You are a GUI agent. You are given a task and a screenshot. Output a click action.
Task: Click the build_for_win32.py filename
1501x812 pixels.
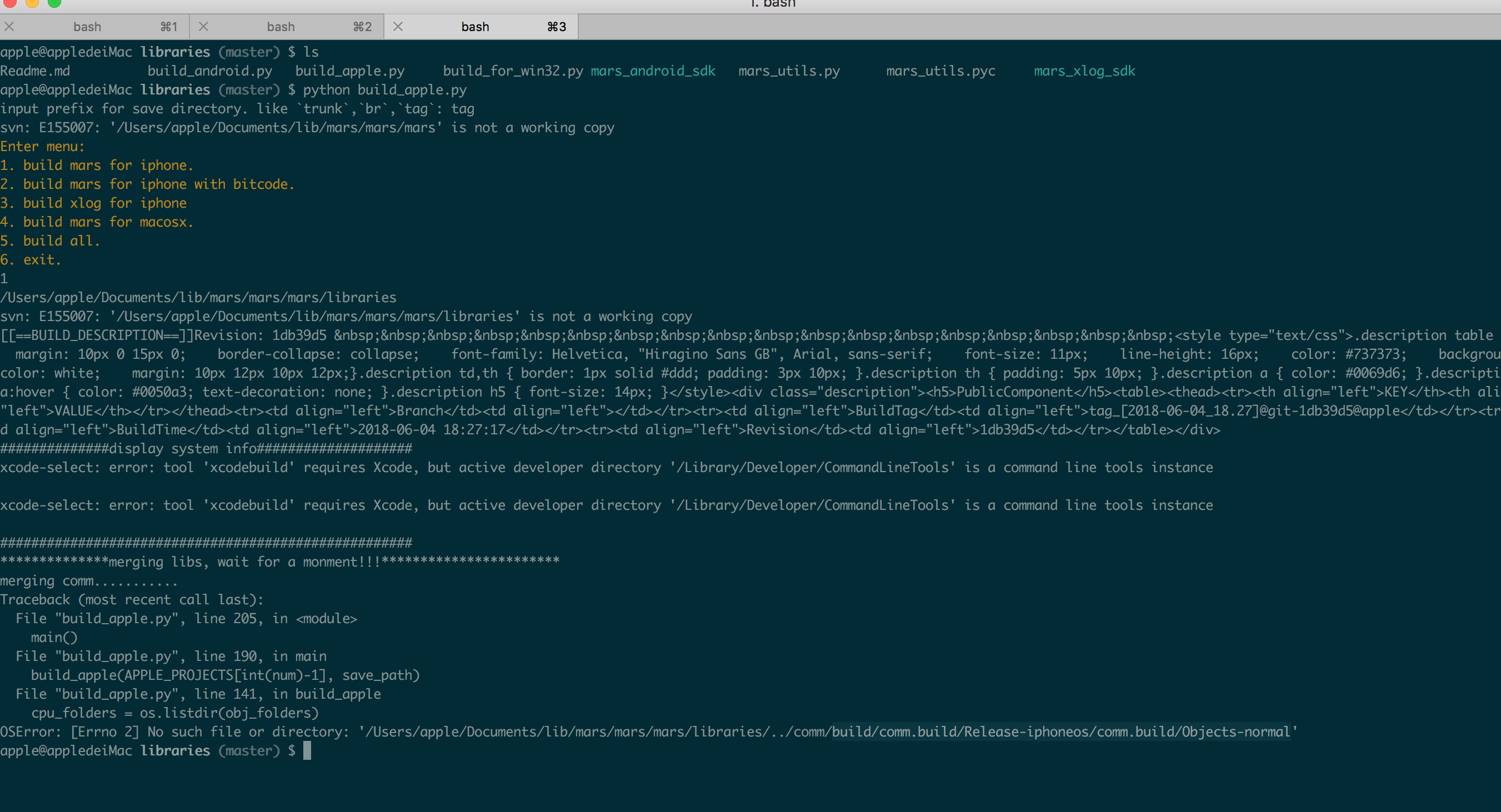click(x=512, y=71)
